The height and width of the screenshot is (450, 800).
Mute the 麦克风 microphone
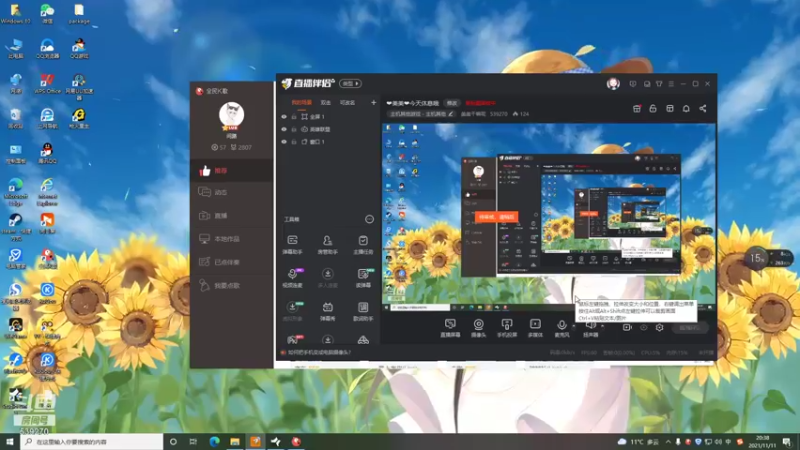tap(562, 328)
